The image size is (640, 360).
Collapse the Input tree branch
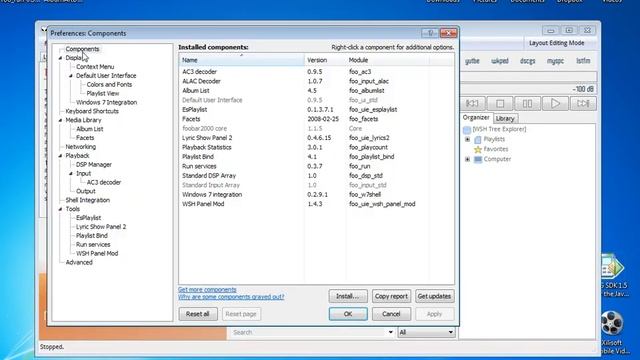[x=71, y=173]
